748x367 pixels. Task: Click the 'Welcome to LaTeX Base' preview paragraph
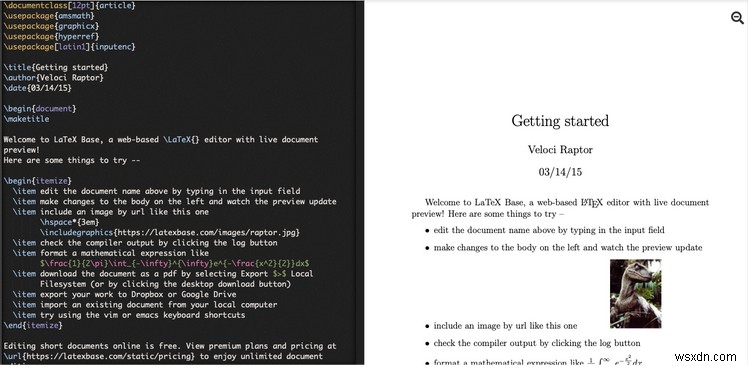tap(561, 209)
